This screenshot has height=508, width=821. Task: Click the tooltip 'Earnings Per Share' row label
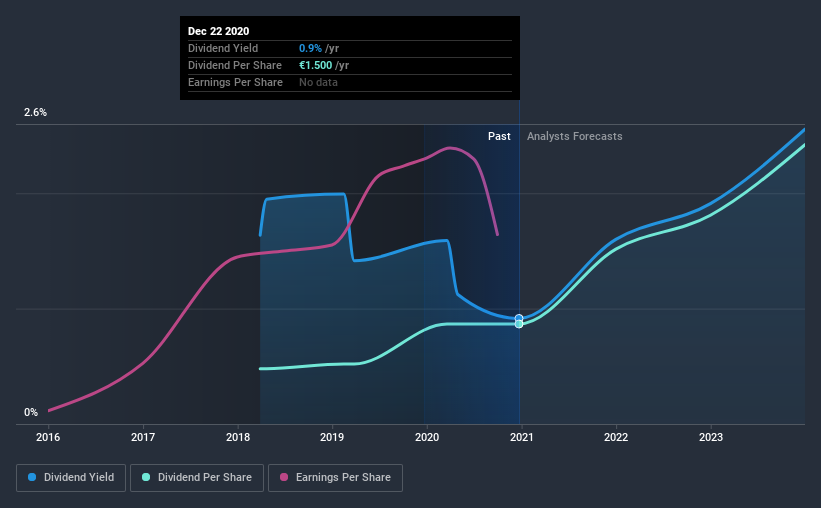point(235,82)
